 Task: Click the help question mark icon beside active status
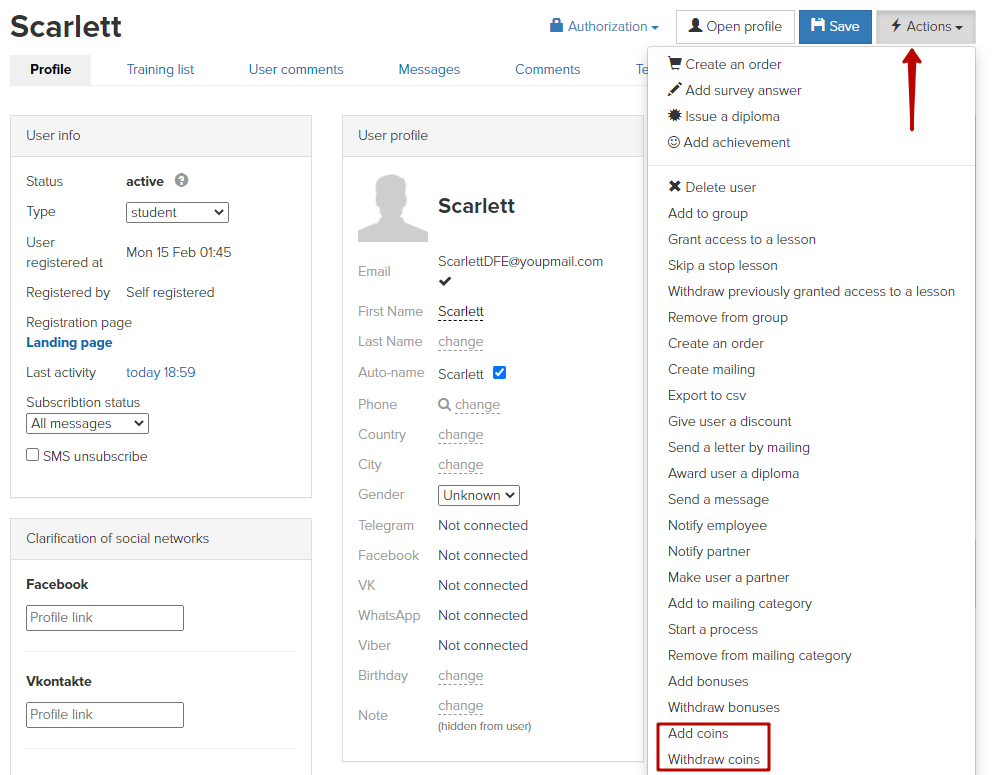(182, 180)
